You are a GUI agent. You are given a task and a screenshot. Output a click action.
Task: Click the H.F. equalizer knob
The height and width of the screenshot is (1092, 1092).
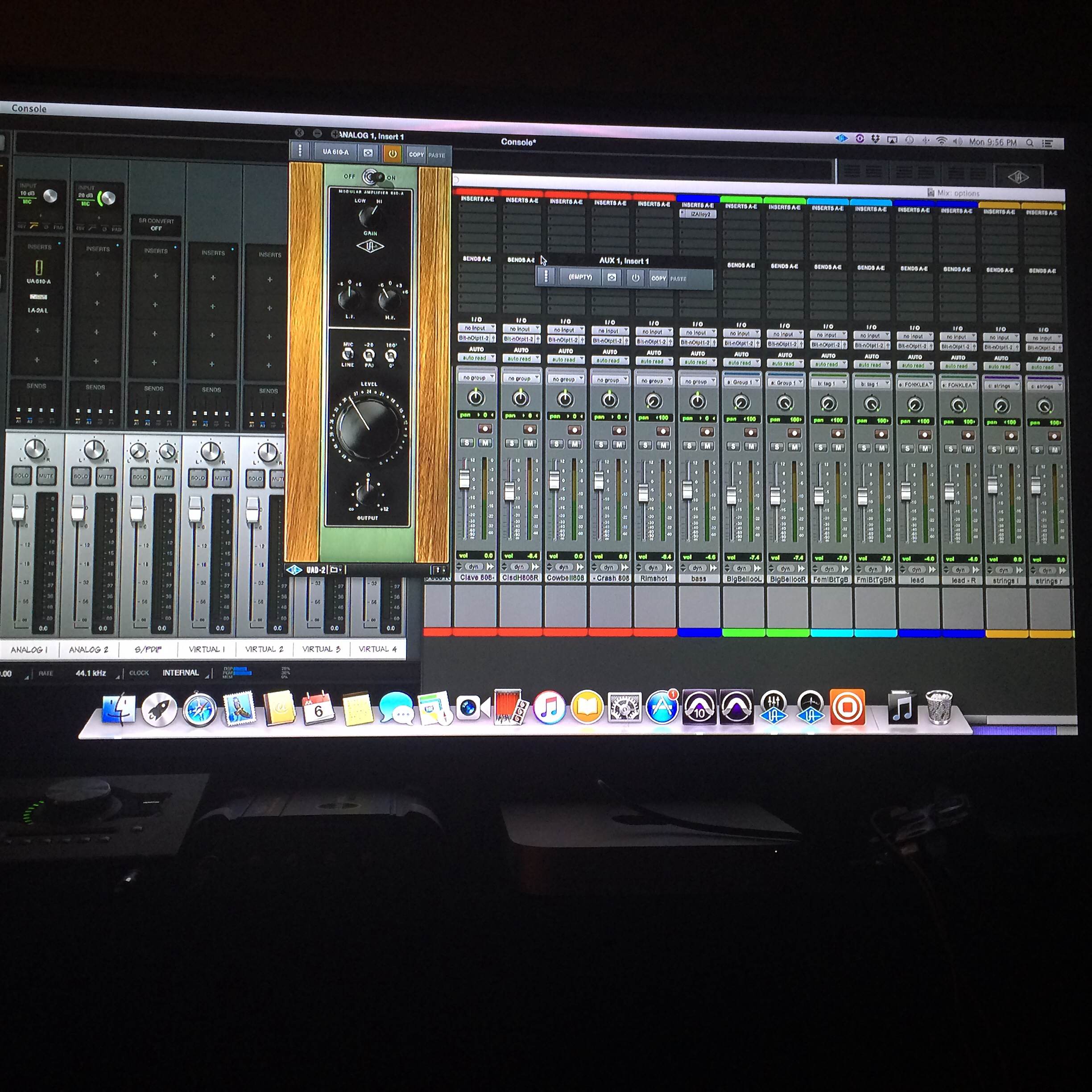[389, 300]
